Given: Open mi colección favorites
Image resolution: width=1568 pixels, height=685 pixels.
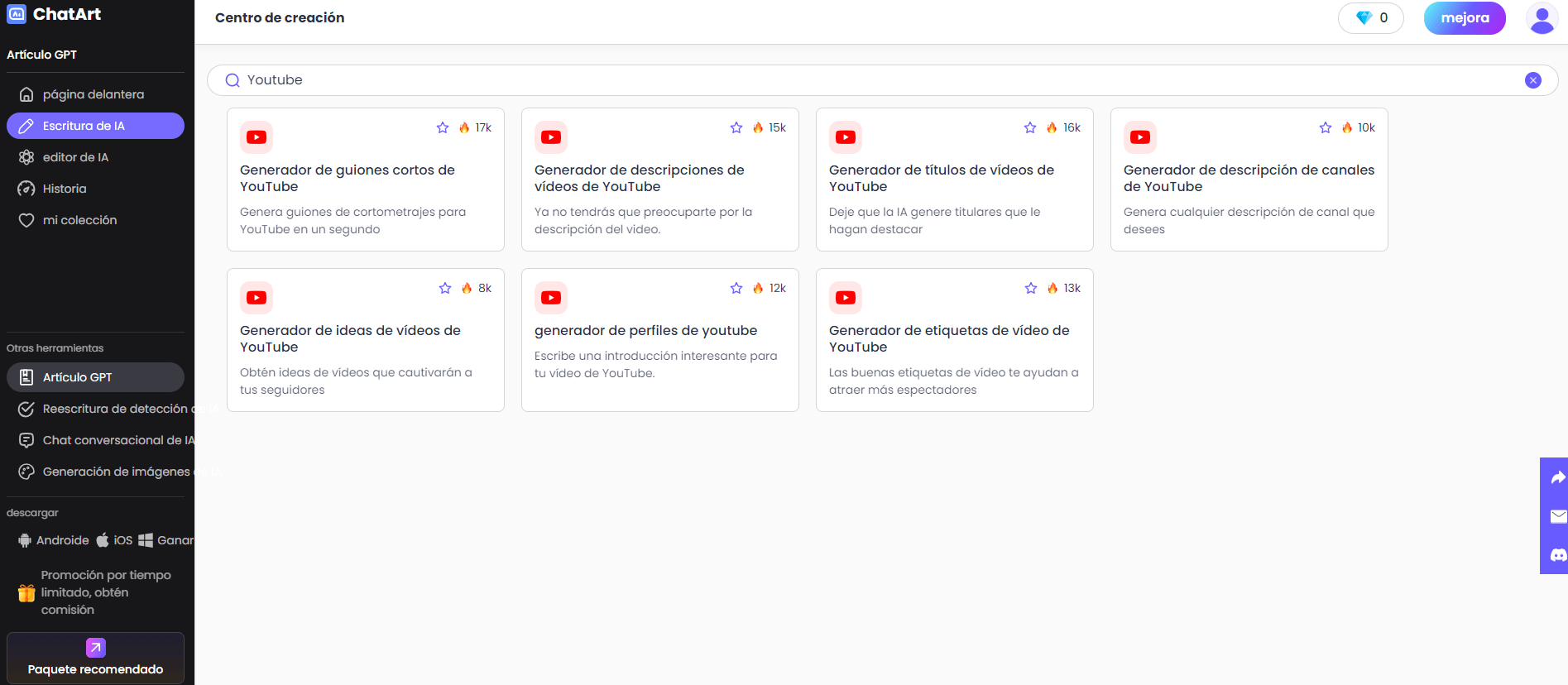Looking at the screenshot, I should tap(95, 220).
